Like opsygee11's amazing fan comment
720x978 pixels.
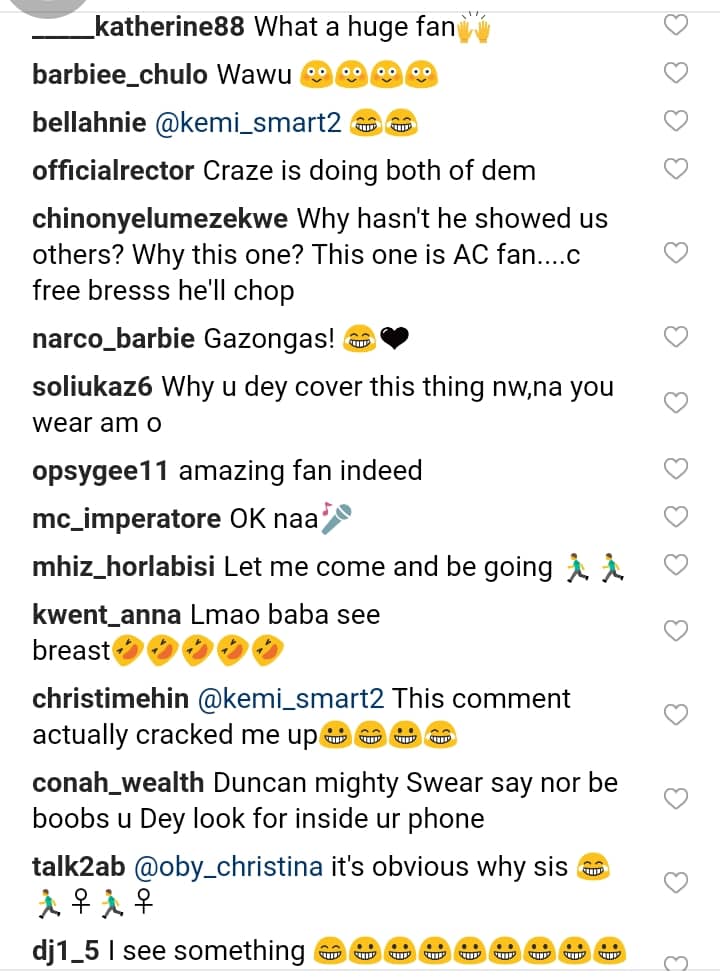point(677,469)
